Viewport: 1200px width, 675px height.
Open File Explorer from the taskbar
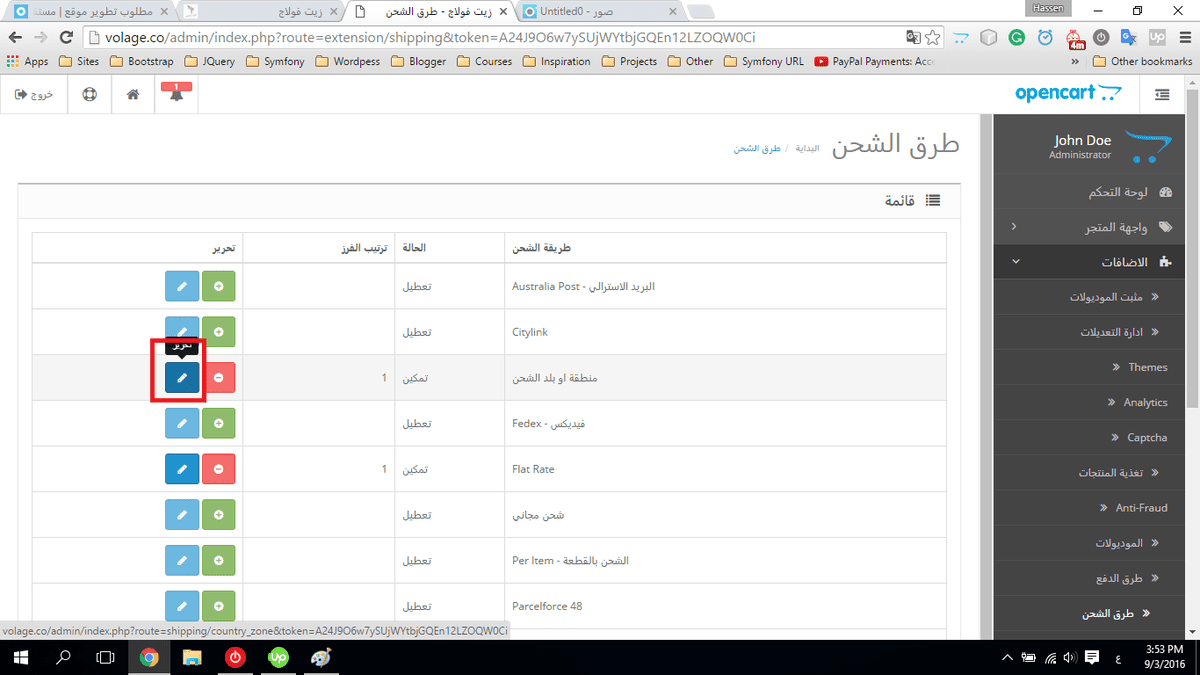pos(192,657)
